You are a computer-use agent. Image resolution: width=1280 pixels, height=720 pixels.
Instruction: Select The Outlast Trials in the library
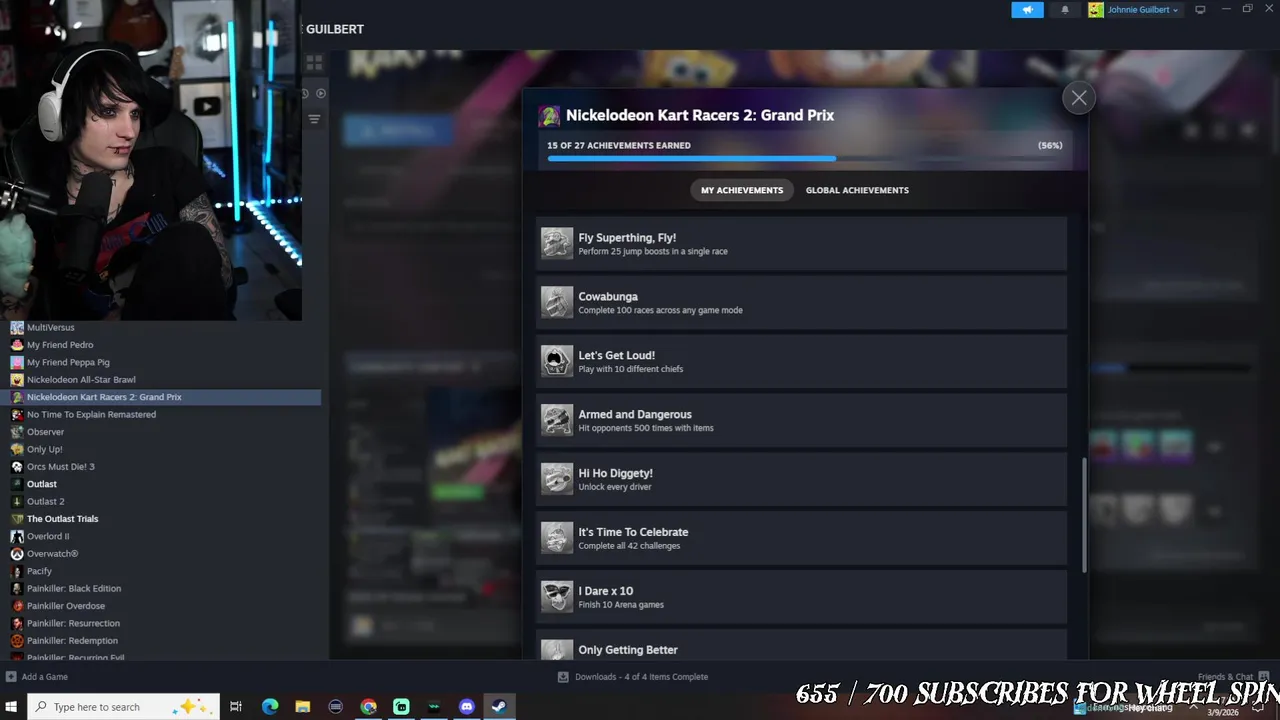62,519
